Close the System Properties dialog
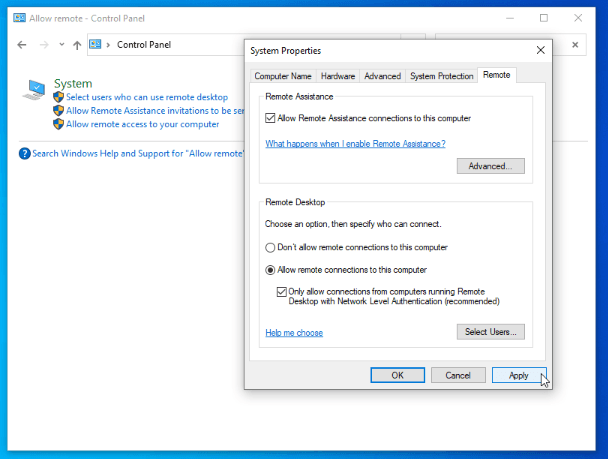Screen dimensions: 608x459 (x=540, y=50)
